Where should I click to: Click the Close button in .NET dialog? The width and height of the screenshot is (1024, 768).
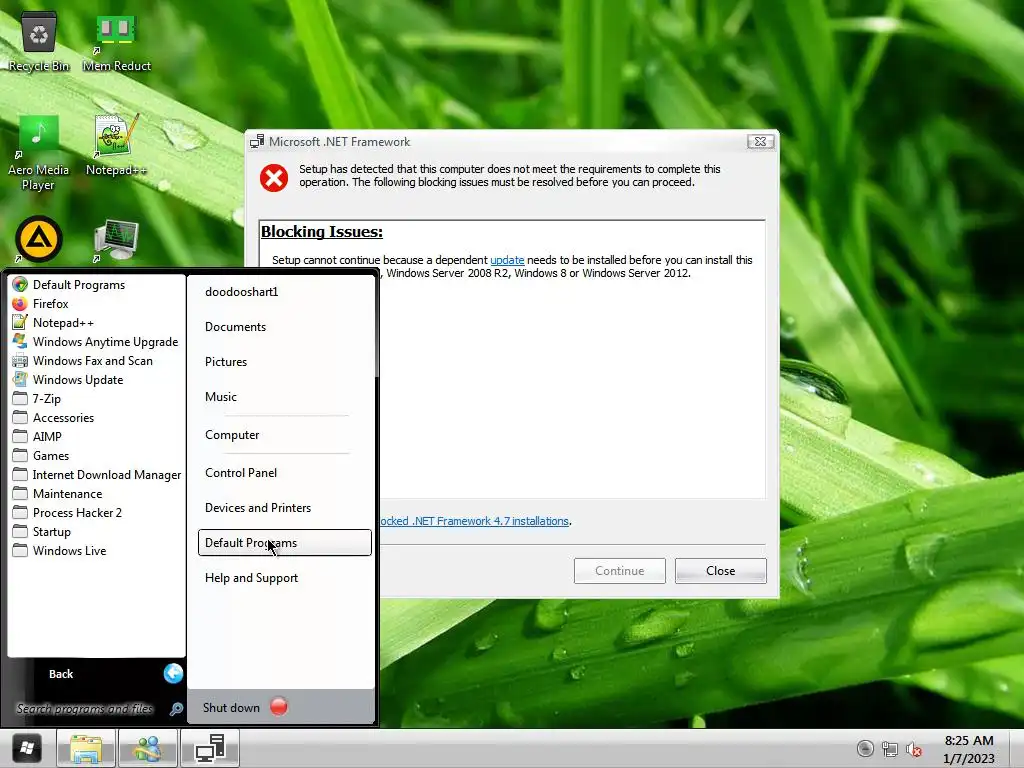click(720, 571)
